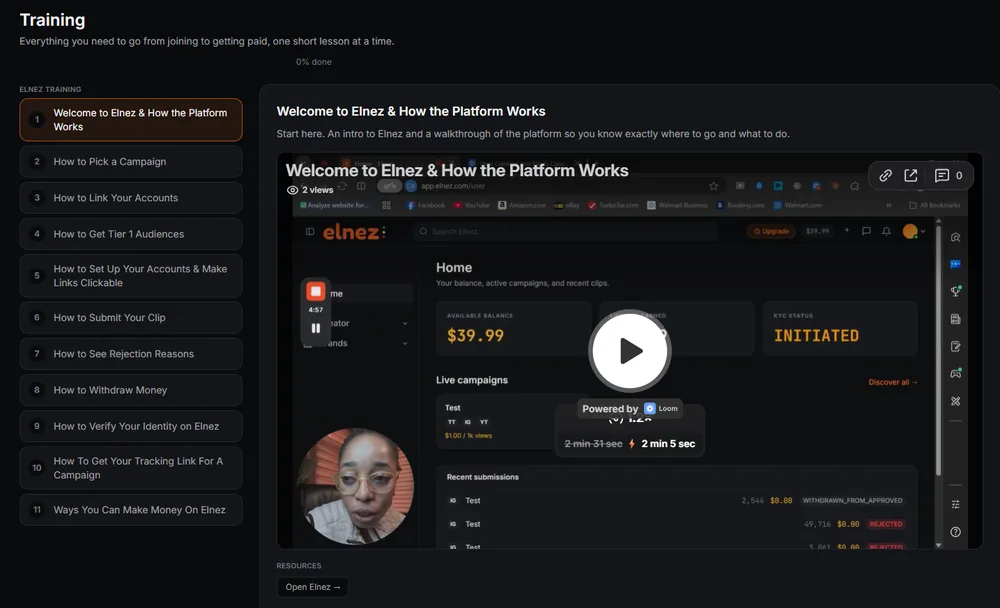Viewport: 1000px width, 608px height.
Task: Click the 2 views eye icon
Action: coord(292,190)
